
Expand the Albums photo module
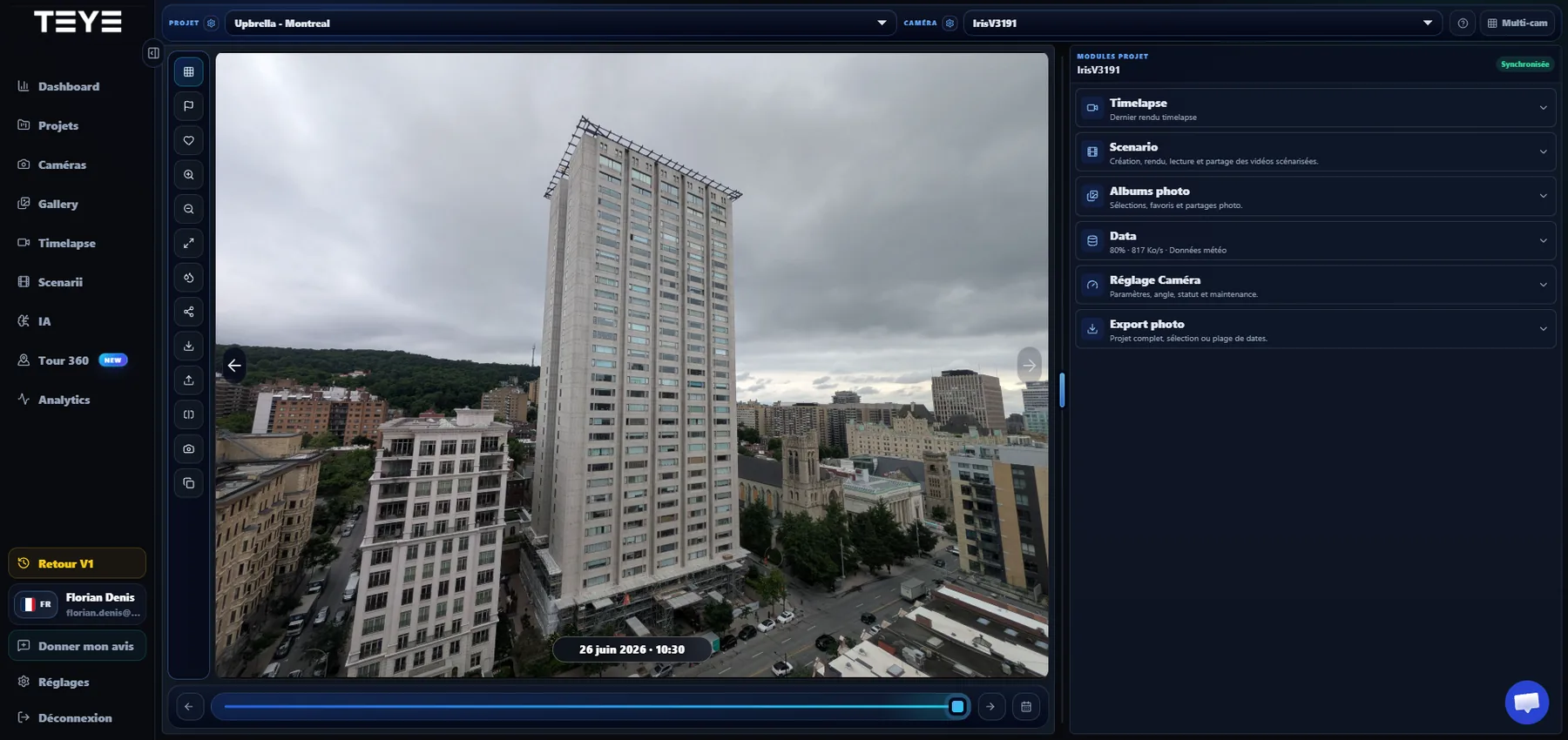pos(1315,197)
